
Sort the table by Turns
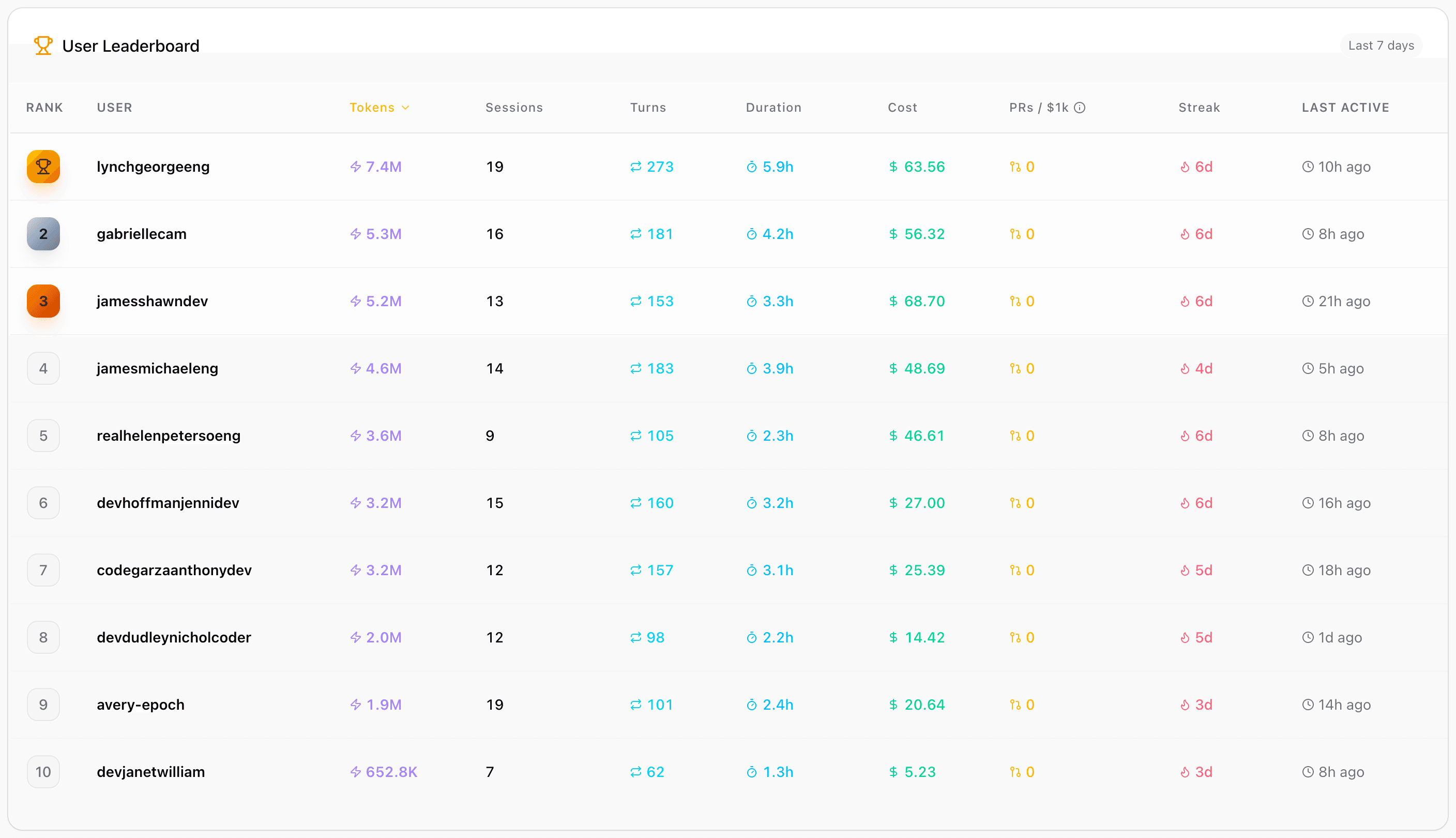[648, 108]
